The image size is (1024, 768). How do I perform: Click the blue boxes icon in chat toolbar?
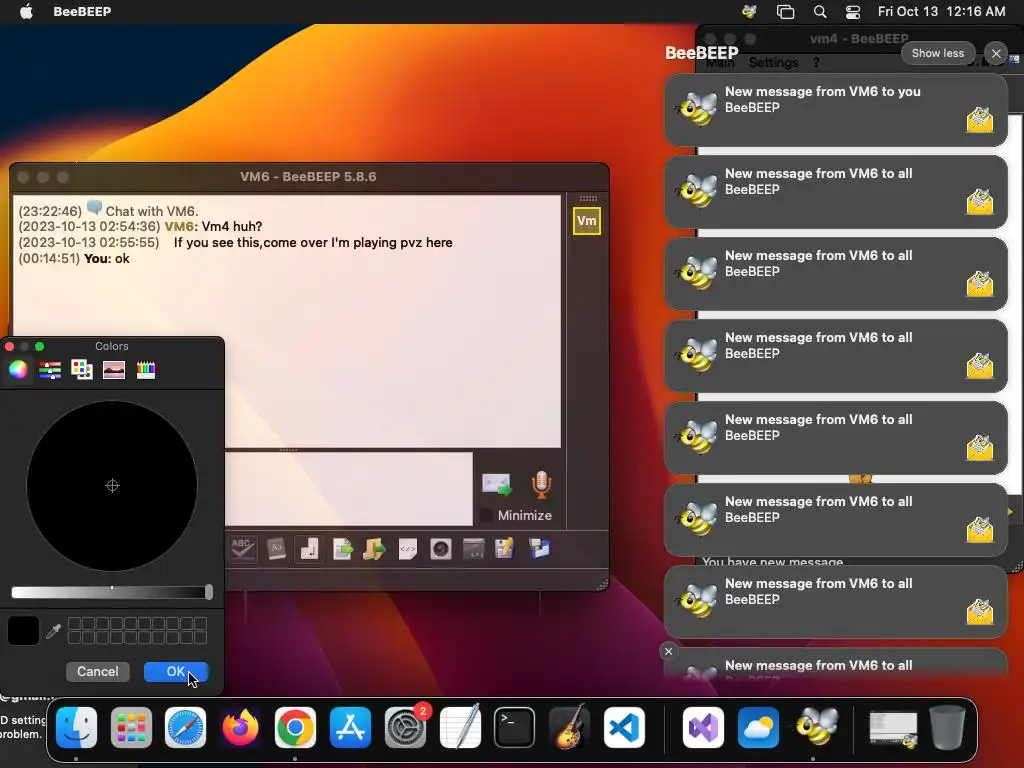point(539,549)
